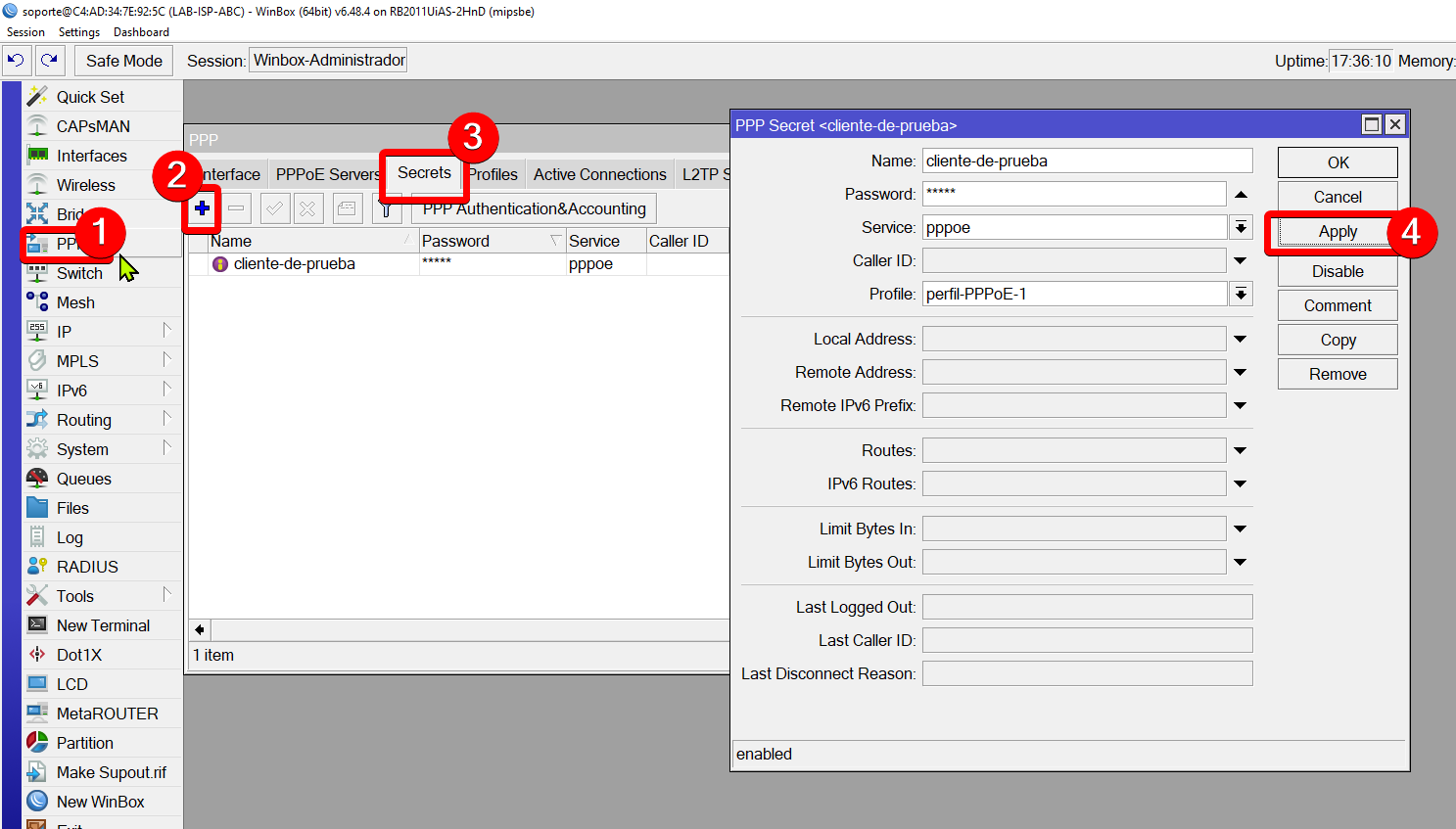Click the comment icon in PPP toolbar

pos(347,208)
